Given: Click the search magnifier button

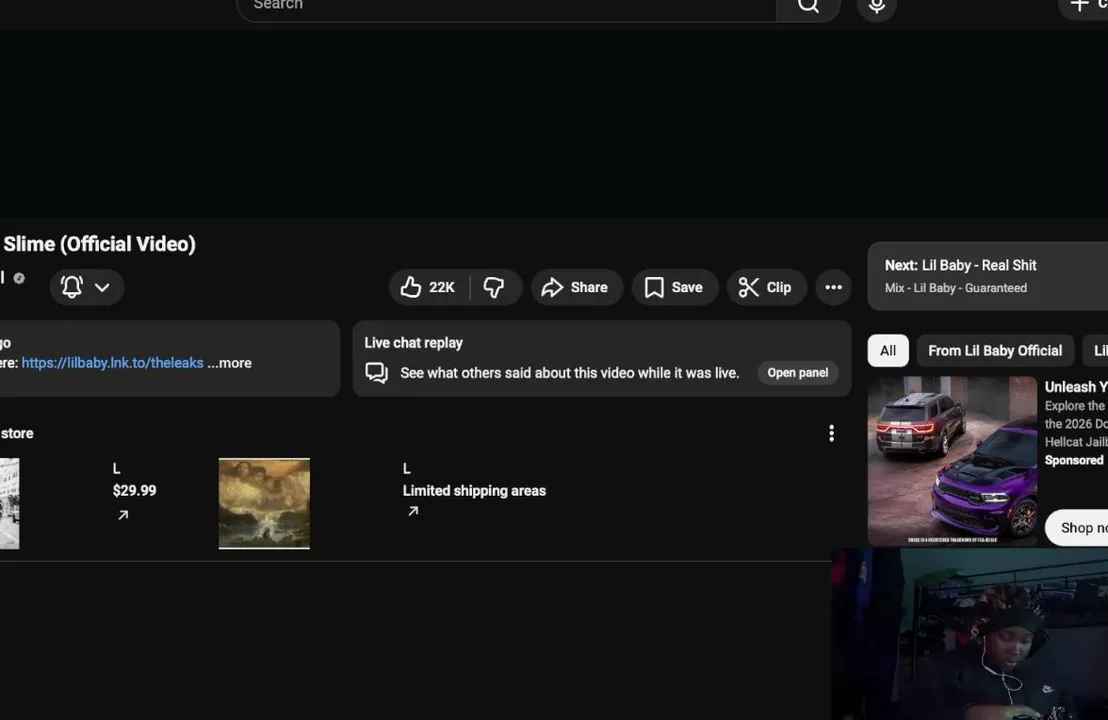Looking at the screenshot, I should point(808,7).
